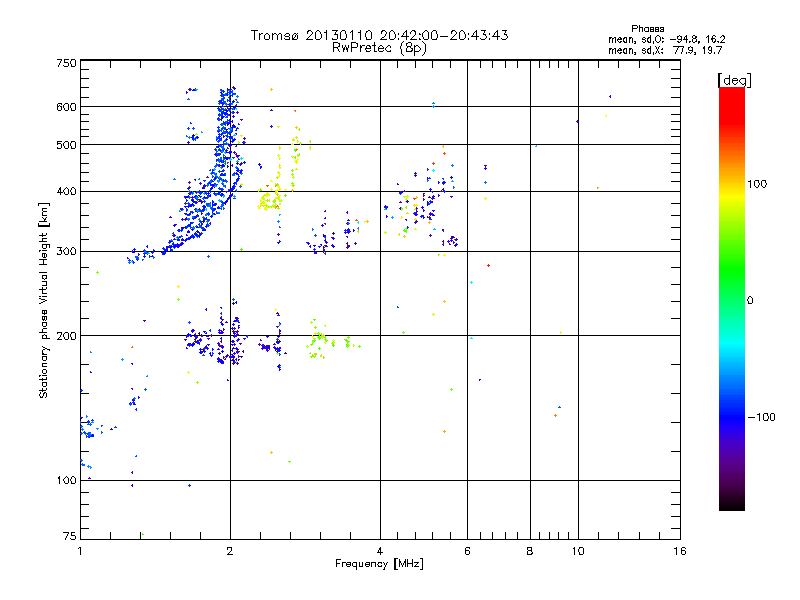Click the x-axis '4' tick label

[x=380, y=551]
